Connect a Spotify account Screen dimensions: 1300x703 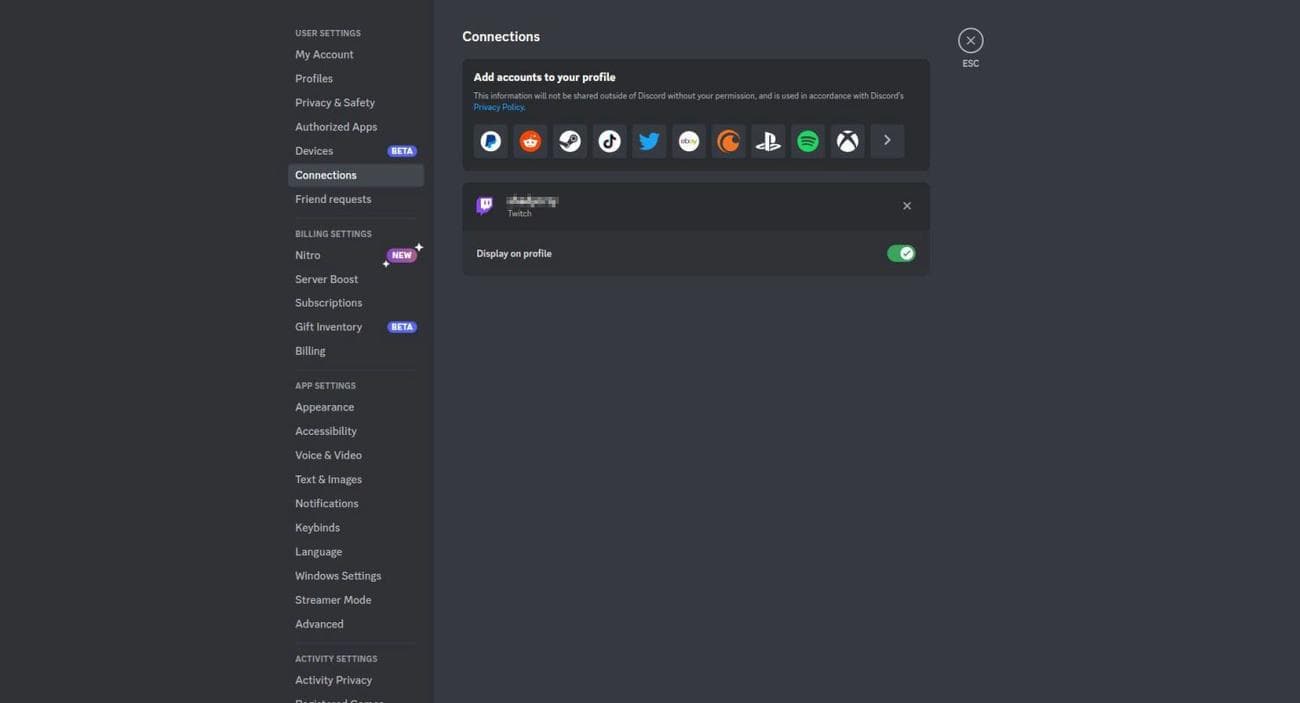pos(807,140)
